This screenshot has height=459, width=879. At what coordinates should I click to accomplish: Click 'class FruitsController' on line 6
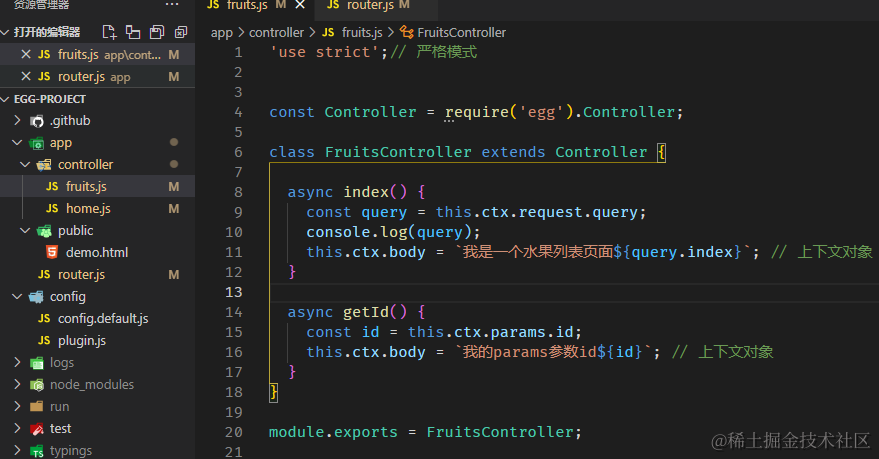coord(370,152)
